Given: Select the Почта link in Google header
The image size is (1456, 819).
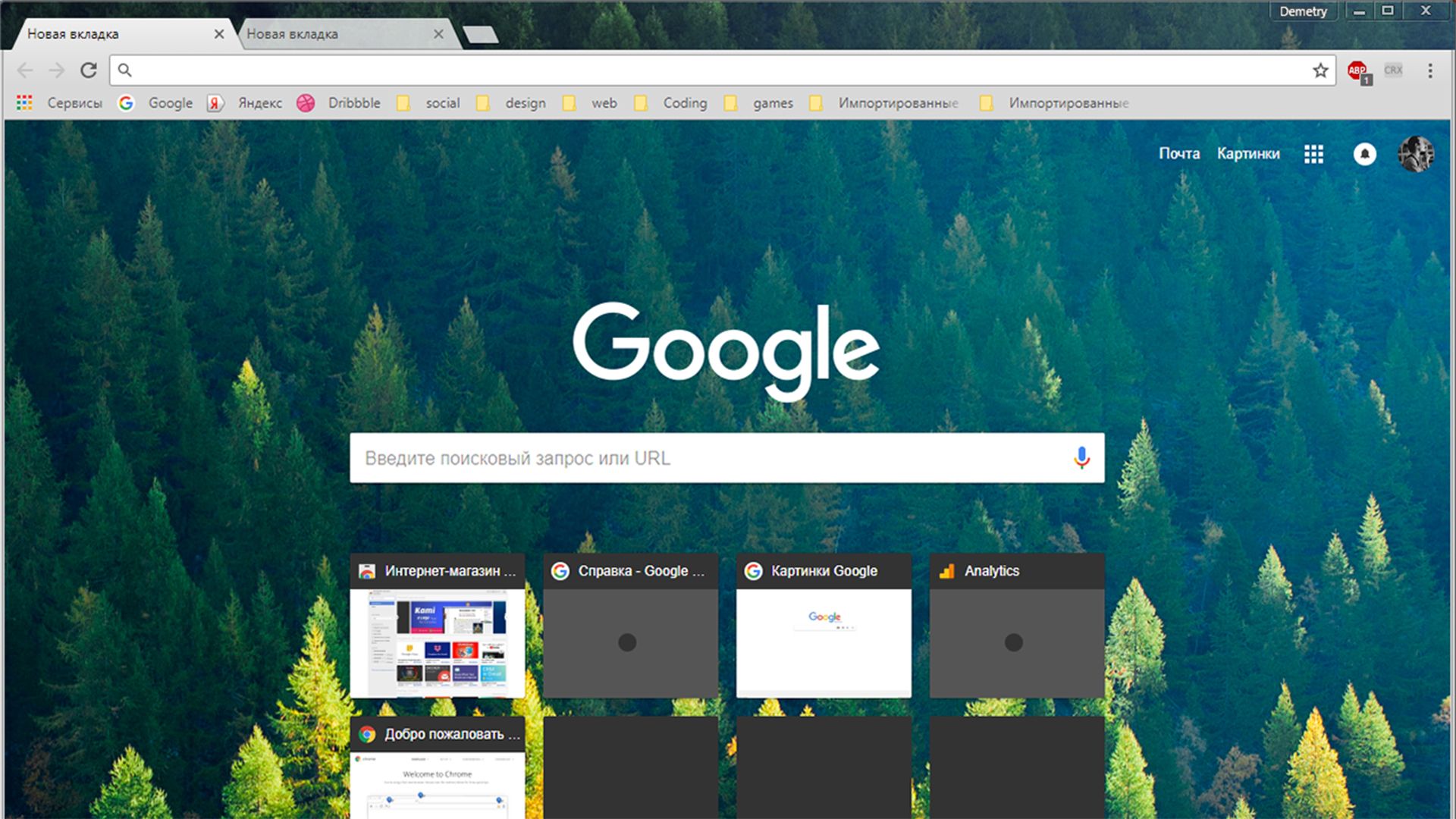Looking at the screenshot, I should (1180, 153).
